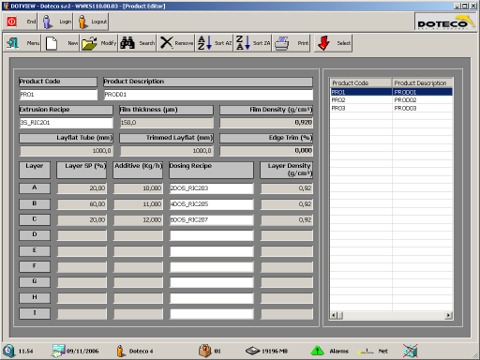Click the Product Description column header in list
The width and height of the screenshot is (480, 360).
tap(423, 83)
